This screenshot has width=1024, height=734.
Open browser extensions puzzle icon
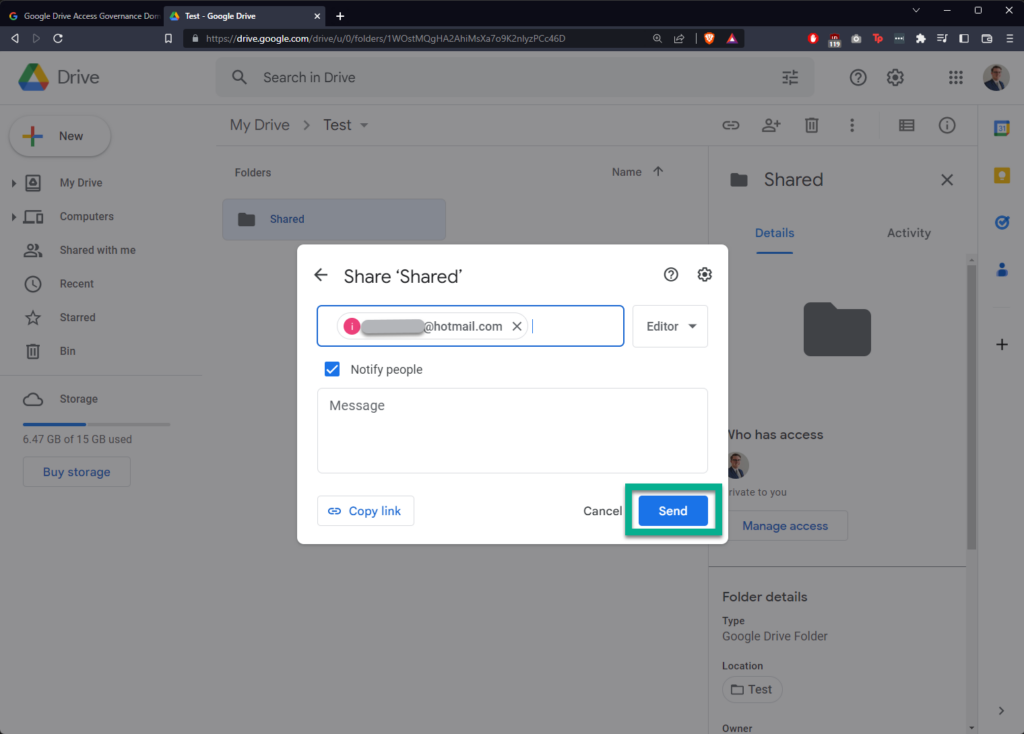click(920, 39)
